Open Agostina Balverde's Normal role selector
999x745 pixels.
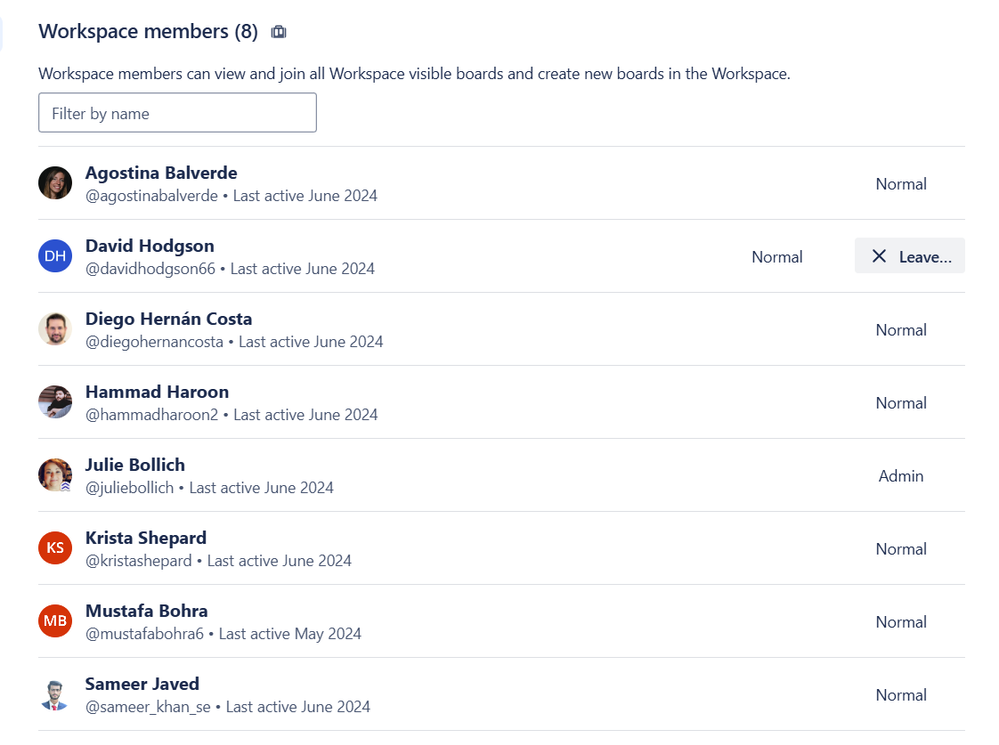pyautogui.click(x=901, y=184)
